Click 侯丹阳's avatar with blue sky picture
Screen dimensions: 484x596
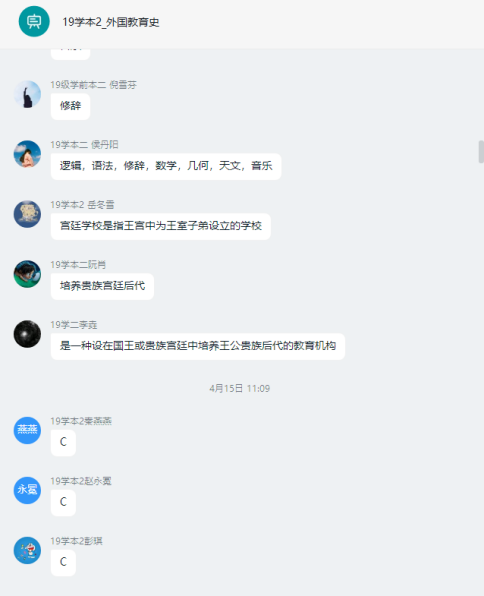[27, 154]
